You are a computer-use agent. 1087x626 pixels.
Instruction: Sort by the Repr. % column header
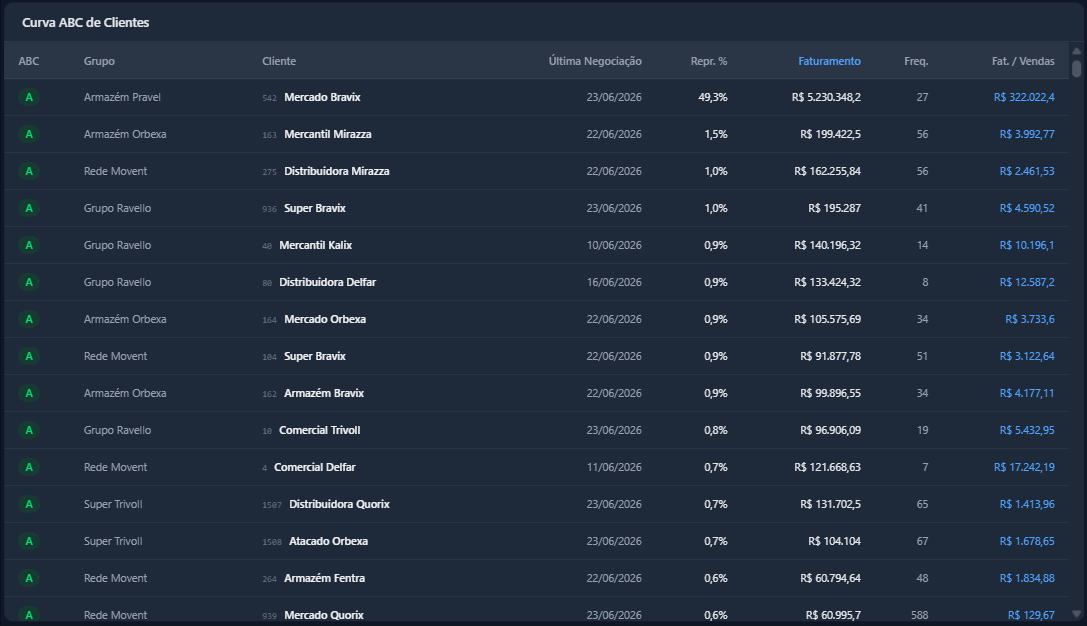point(708,61)
